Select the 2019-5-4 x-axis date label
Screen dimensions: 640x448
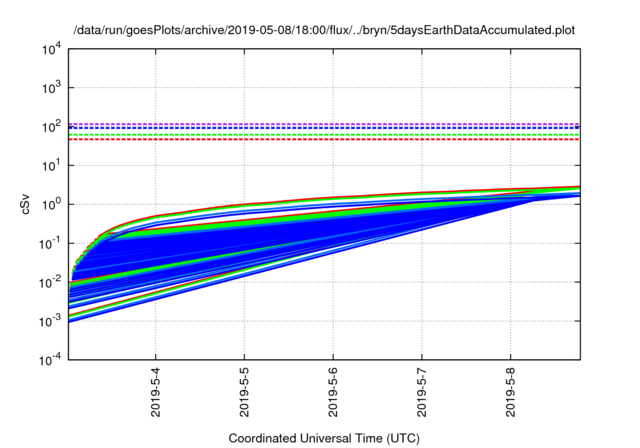(x=156, y=392)
